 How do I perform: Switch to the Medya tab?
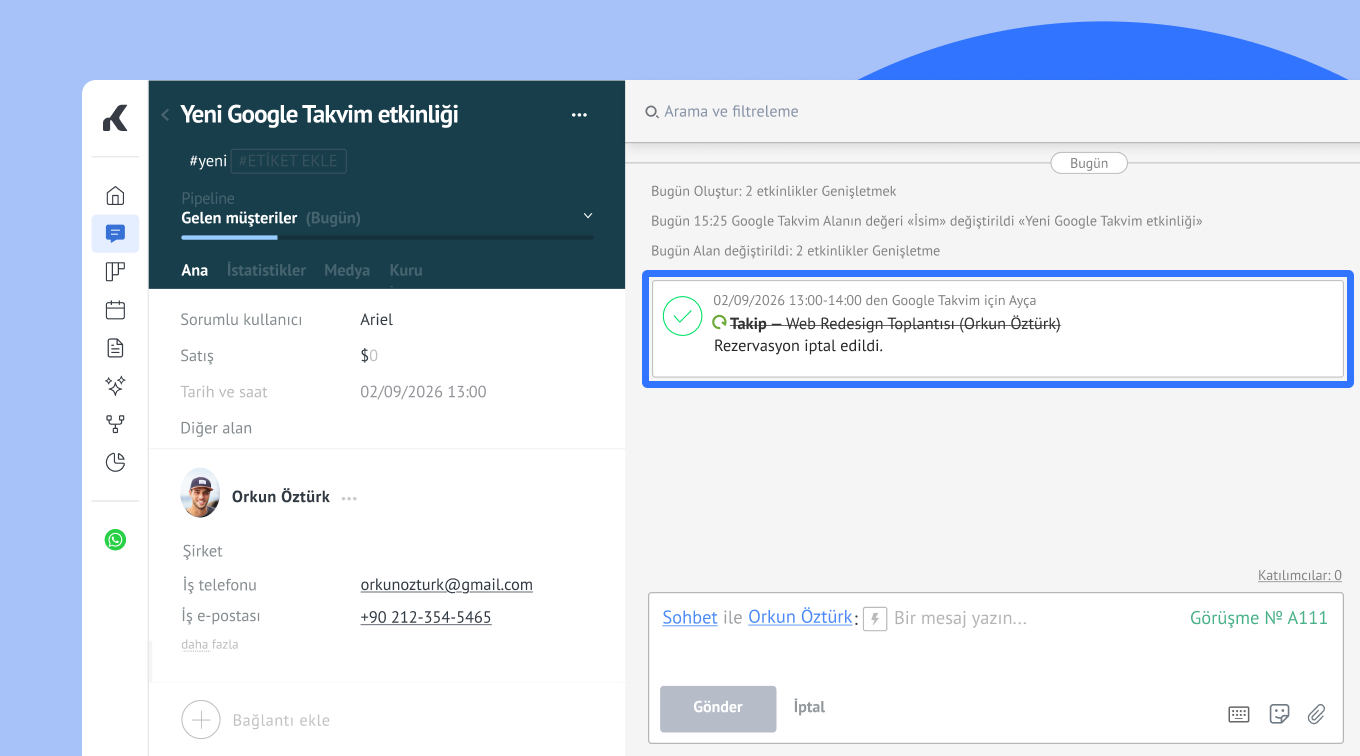pyautogui.click(x=346, y=270)
